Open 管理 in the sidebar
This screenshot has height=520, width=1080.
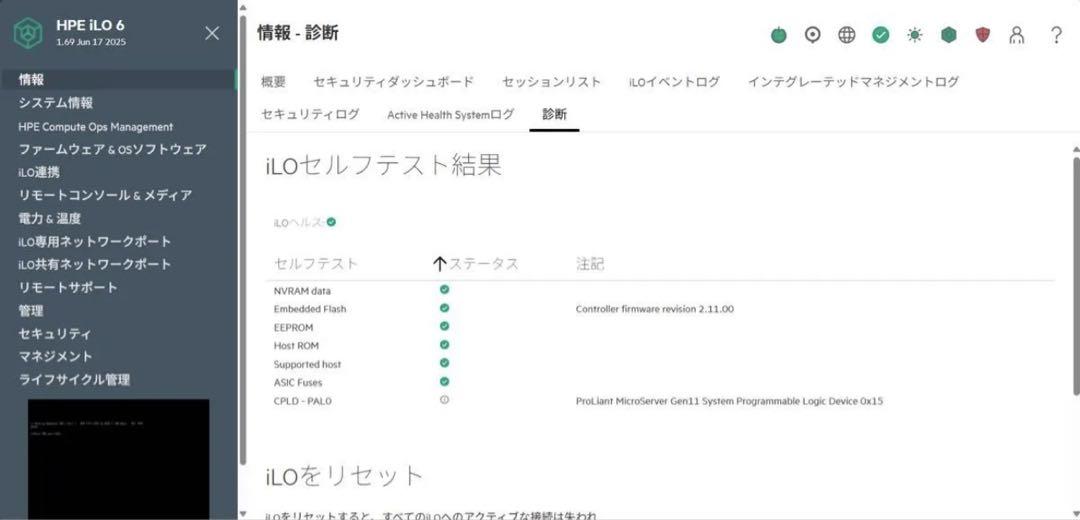pyautogui.click(x=31, y=311)
